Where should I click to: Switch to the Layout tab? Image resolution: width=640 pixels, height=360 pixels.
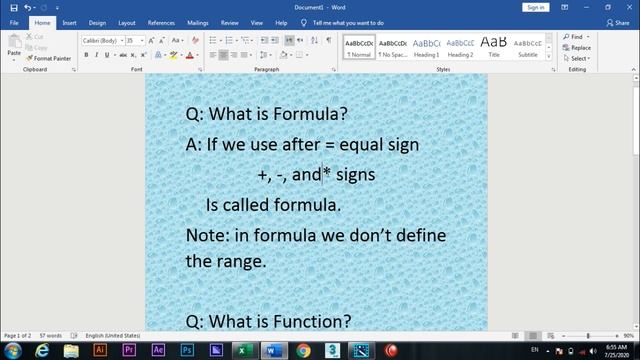click(x=127, y=23)
